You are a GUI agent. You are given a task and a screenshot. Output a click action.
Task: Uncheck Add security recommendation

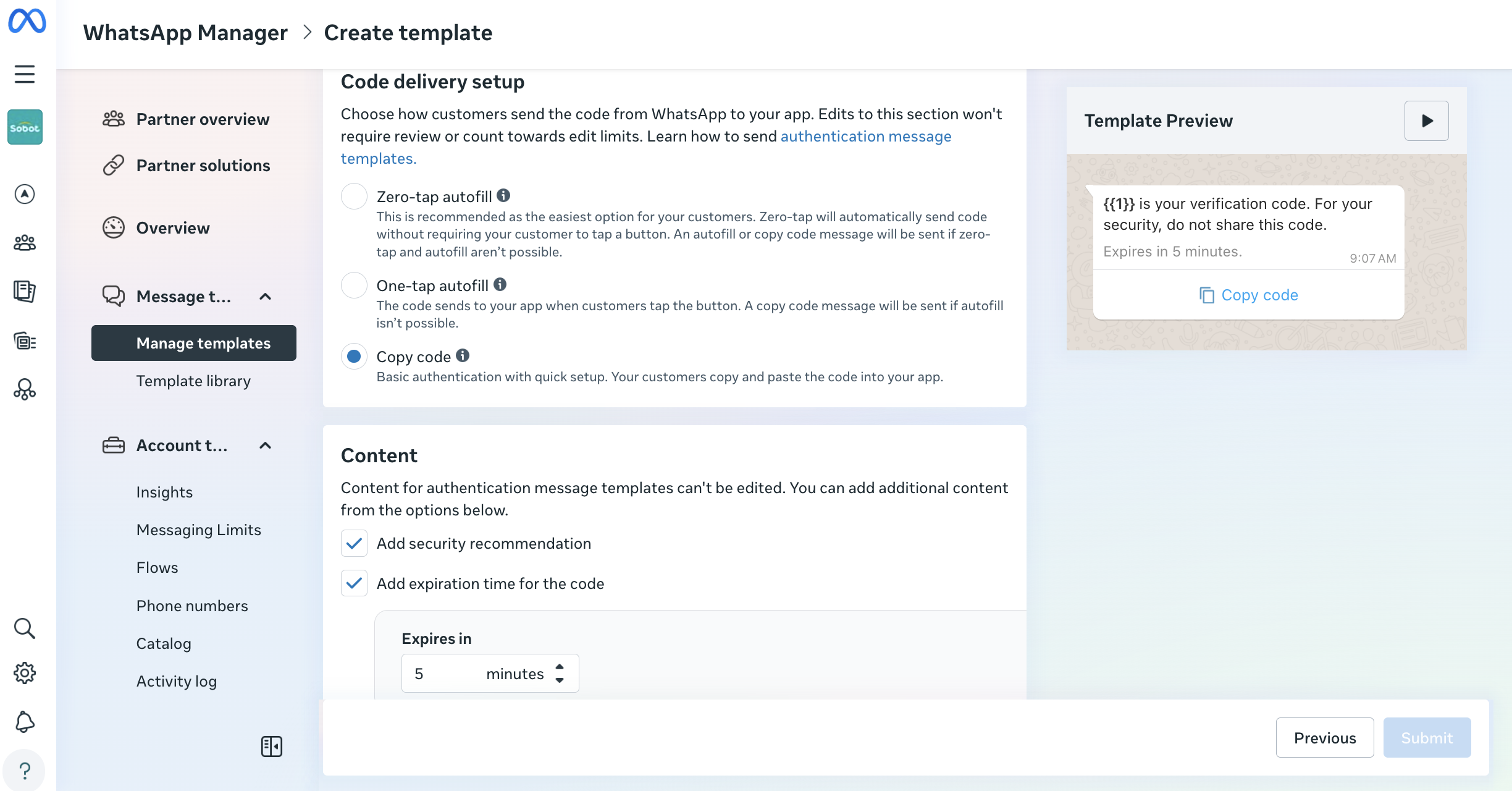(354, 543)
